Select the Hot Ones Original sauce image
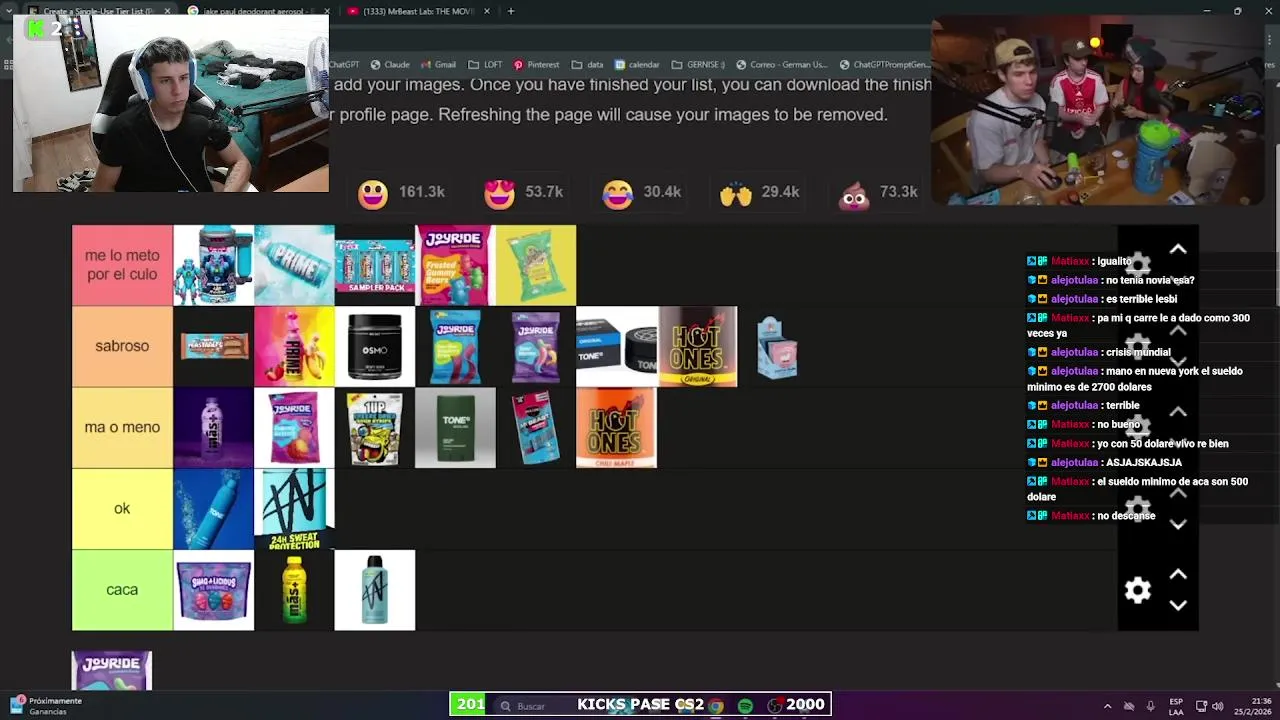The height and width of the screenshot is (720, 1280). click(697, 346)
